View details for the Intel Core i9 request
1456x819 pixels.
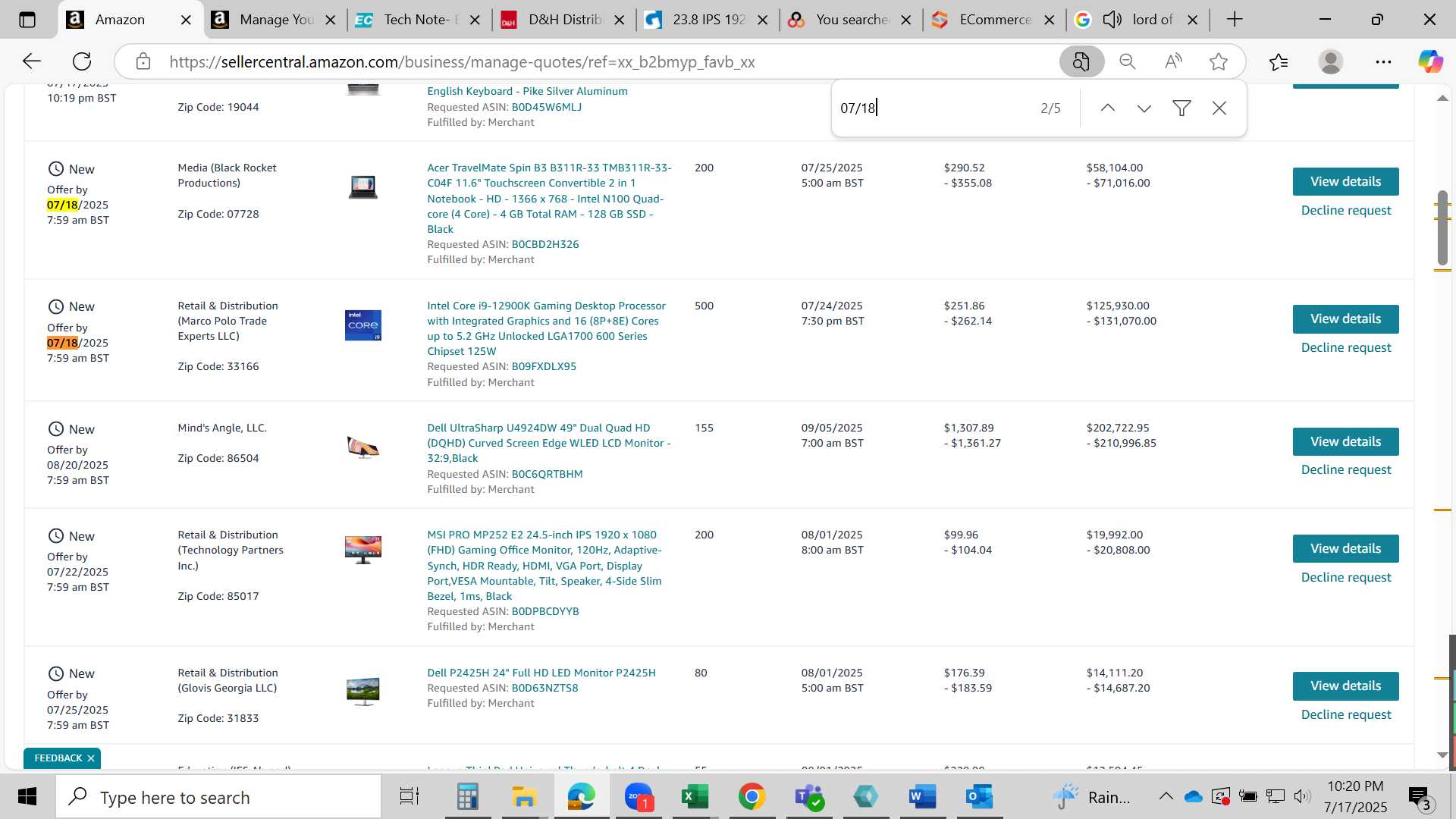click(x=1345, y=318)
